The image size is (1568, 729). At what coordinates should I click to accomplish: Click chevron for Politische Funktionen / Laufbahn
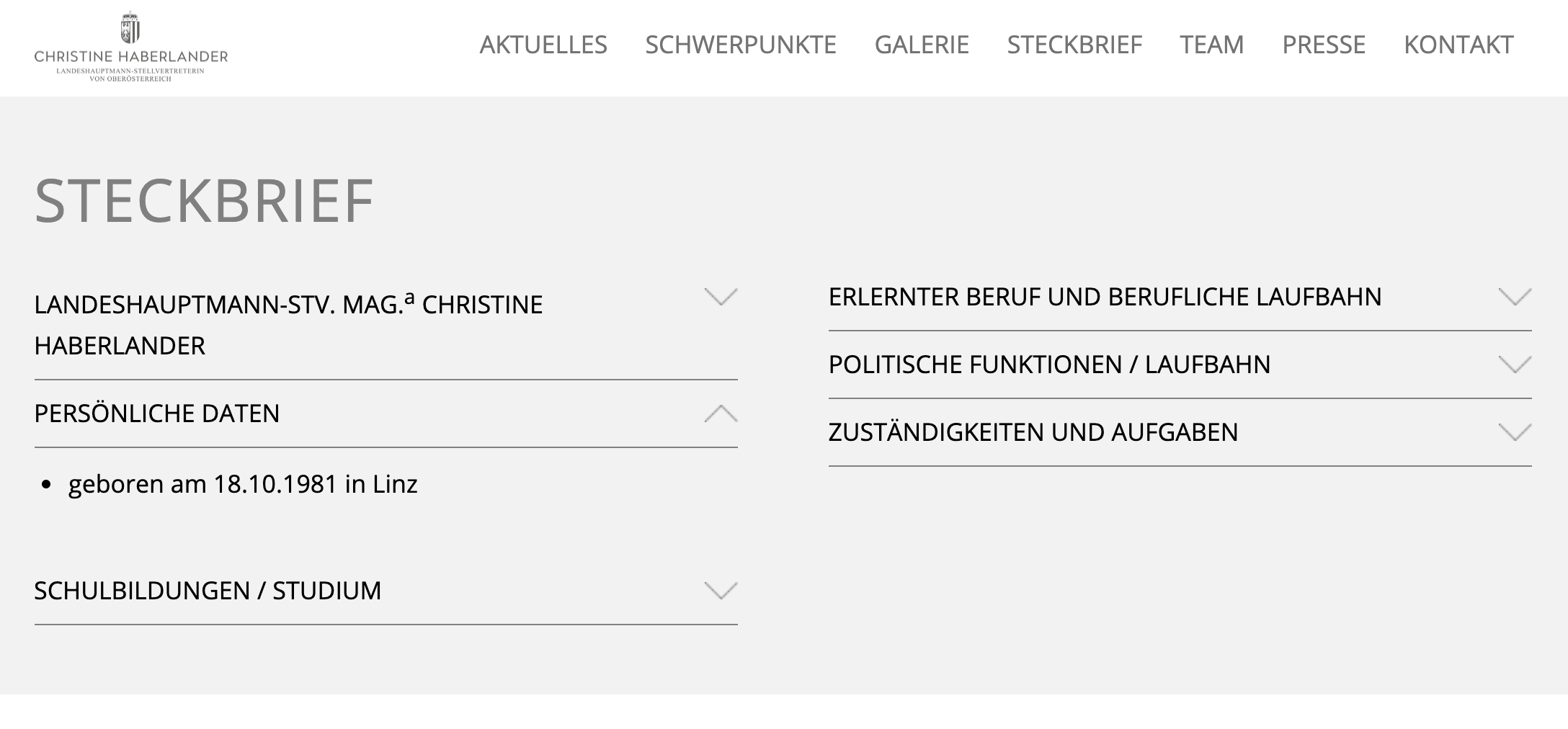click(x=1515, y=364)
